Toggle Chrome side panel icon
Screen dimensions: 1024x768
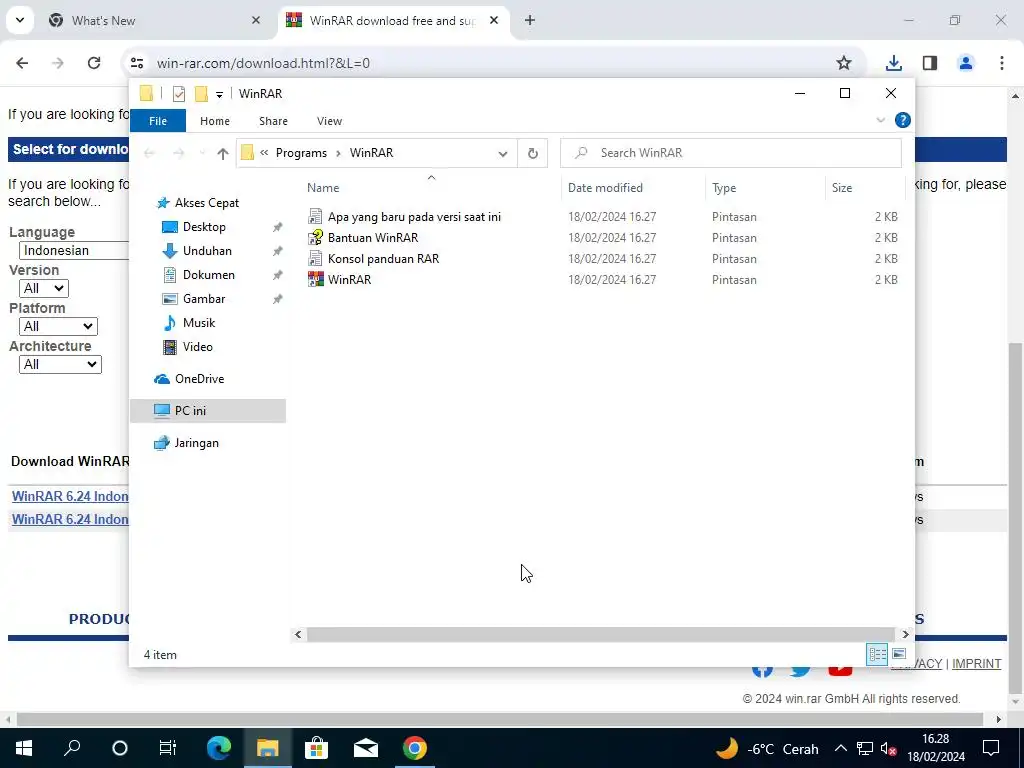[x=930, y=63]
